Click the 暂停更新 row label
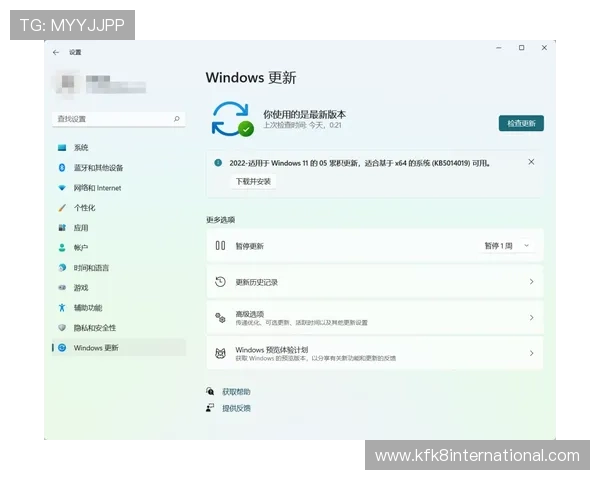 [249, 246]
